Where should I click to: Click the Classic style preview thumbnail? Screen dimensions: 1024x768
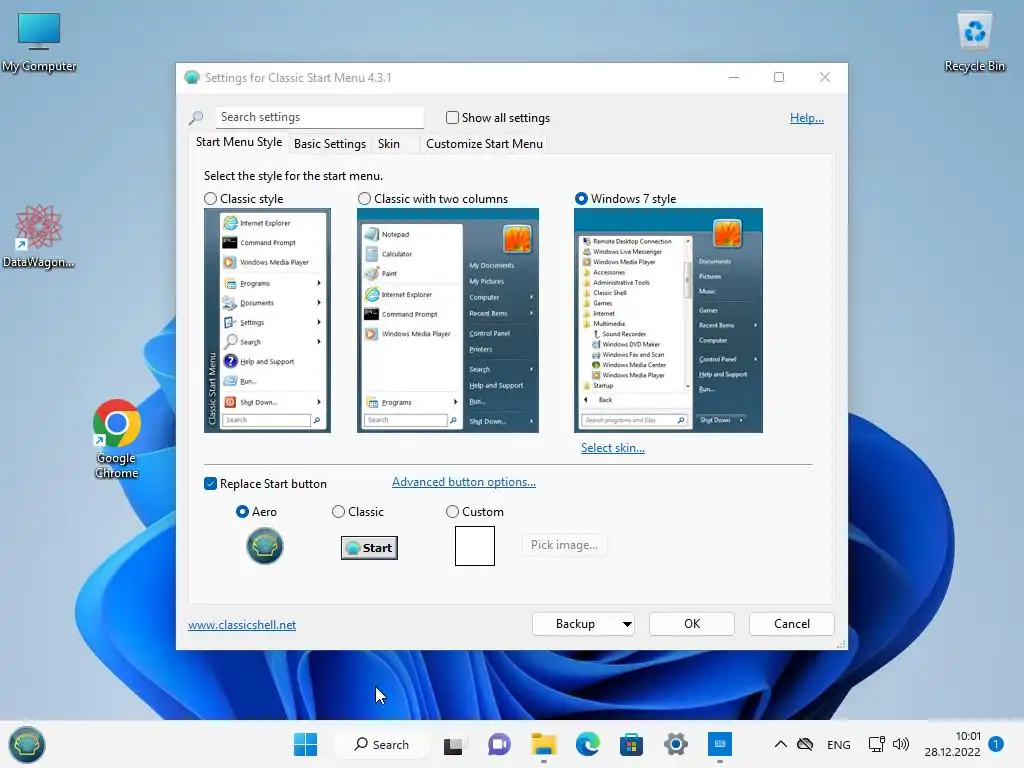coord(267,320)
